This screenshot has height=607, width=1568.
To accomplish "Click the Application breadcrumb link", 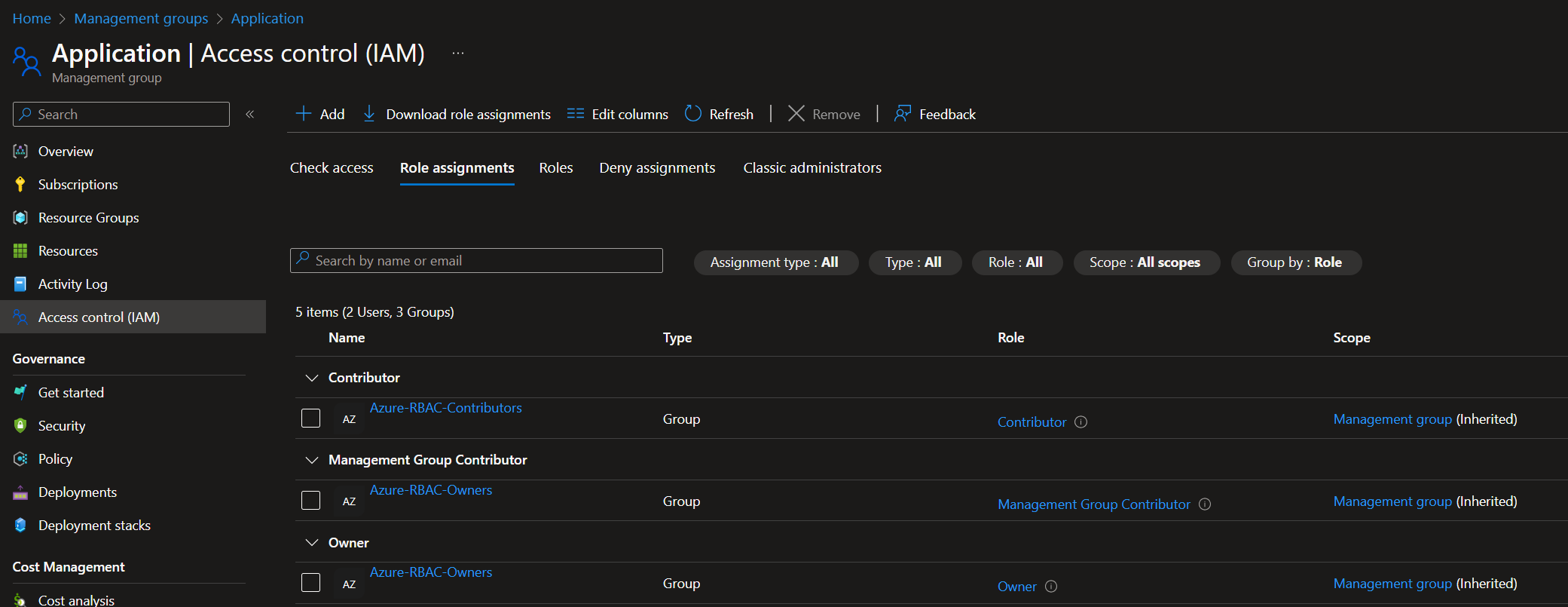I will pyautogui.click(x=267, y=18).
